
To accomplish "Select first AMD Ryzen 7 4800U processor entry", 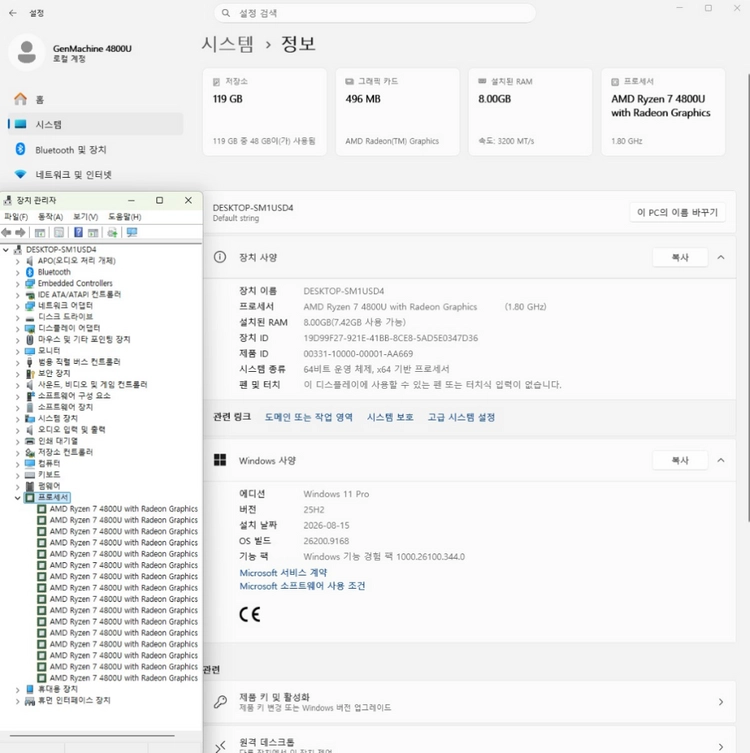I will click(x=123, y=509).
